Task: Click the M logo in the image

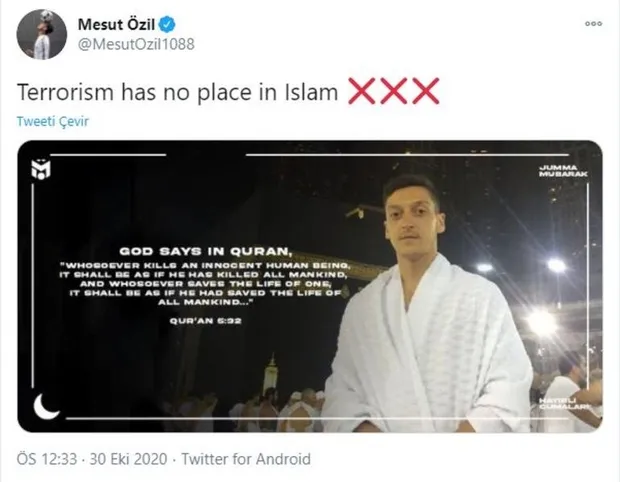Action: [x=42, y=169]
